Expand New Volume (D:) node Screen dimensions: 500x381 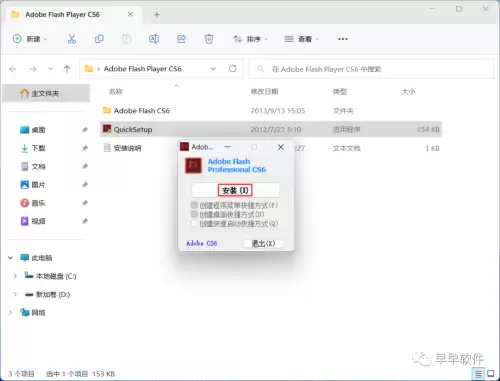15,294
